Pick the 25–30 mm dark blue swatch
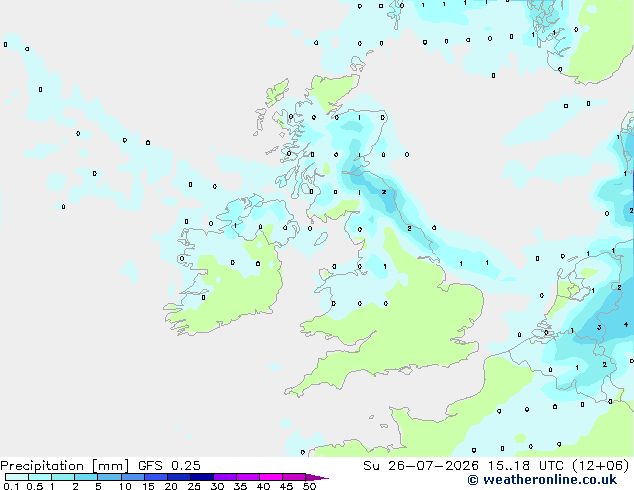 coord(202,477)
